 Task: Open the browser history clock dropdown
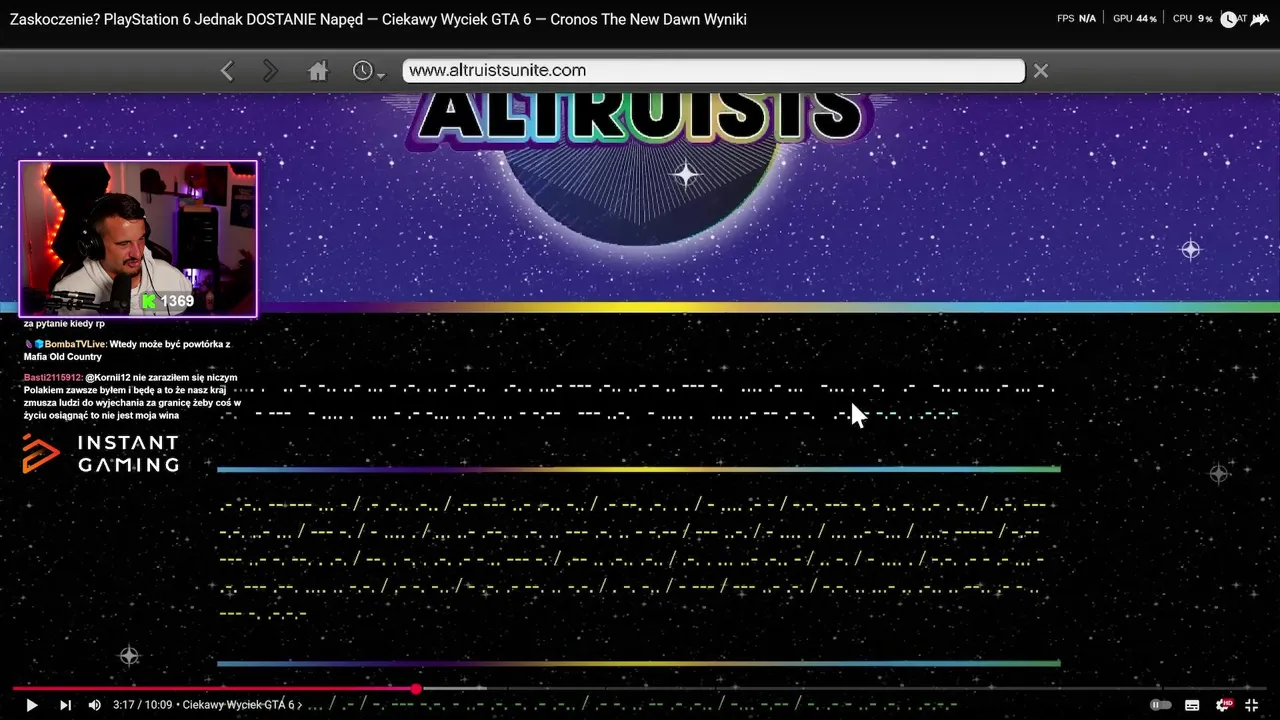(x=369, y=71)
